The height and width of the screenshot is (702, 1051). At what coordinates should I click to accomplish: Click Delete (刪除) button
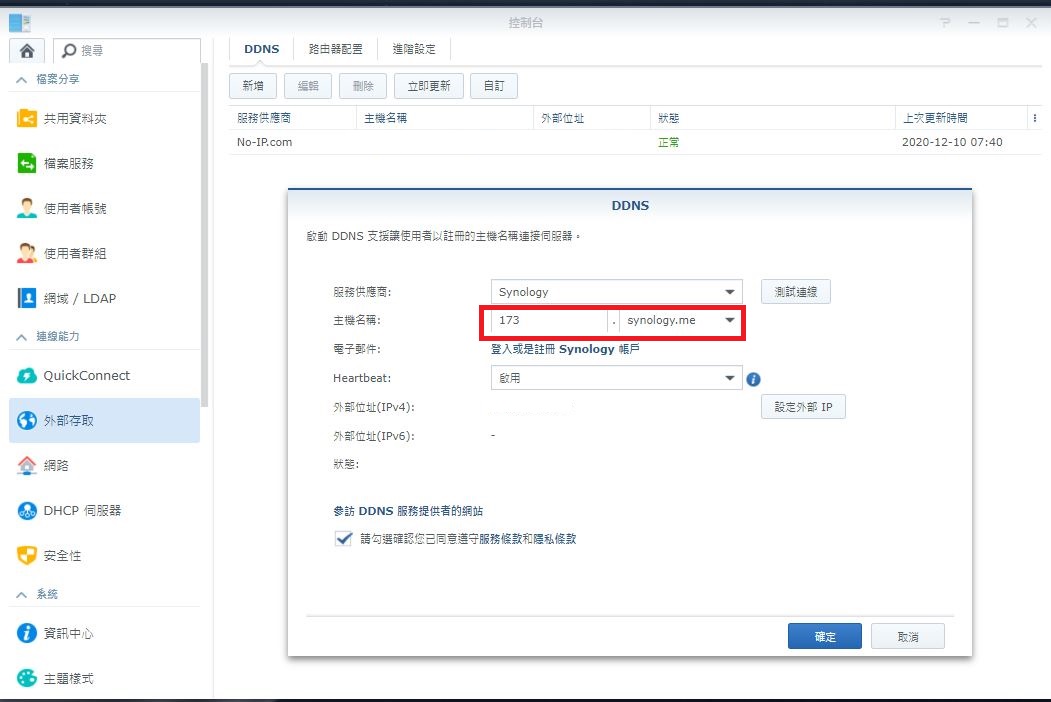[x=363, y=86]
